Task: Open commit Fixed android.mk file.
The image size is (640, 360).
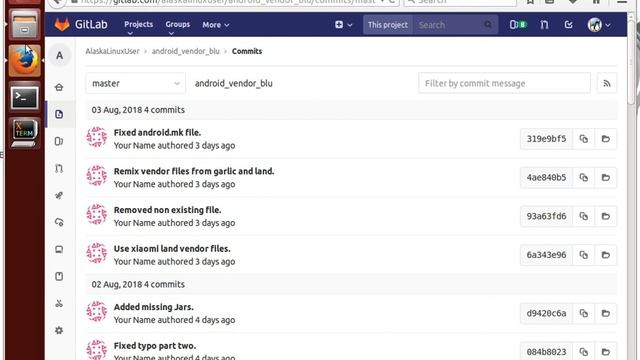Action: pos(157,132)
